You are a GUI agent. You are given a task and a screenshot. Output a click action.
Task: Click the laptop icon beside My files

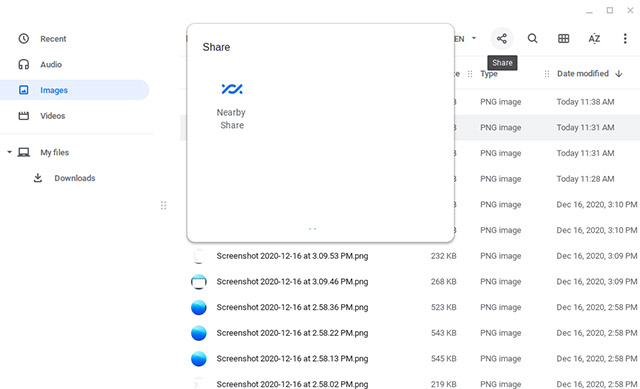click(24, 153)
